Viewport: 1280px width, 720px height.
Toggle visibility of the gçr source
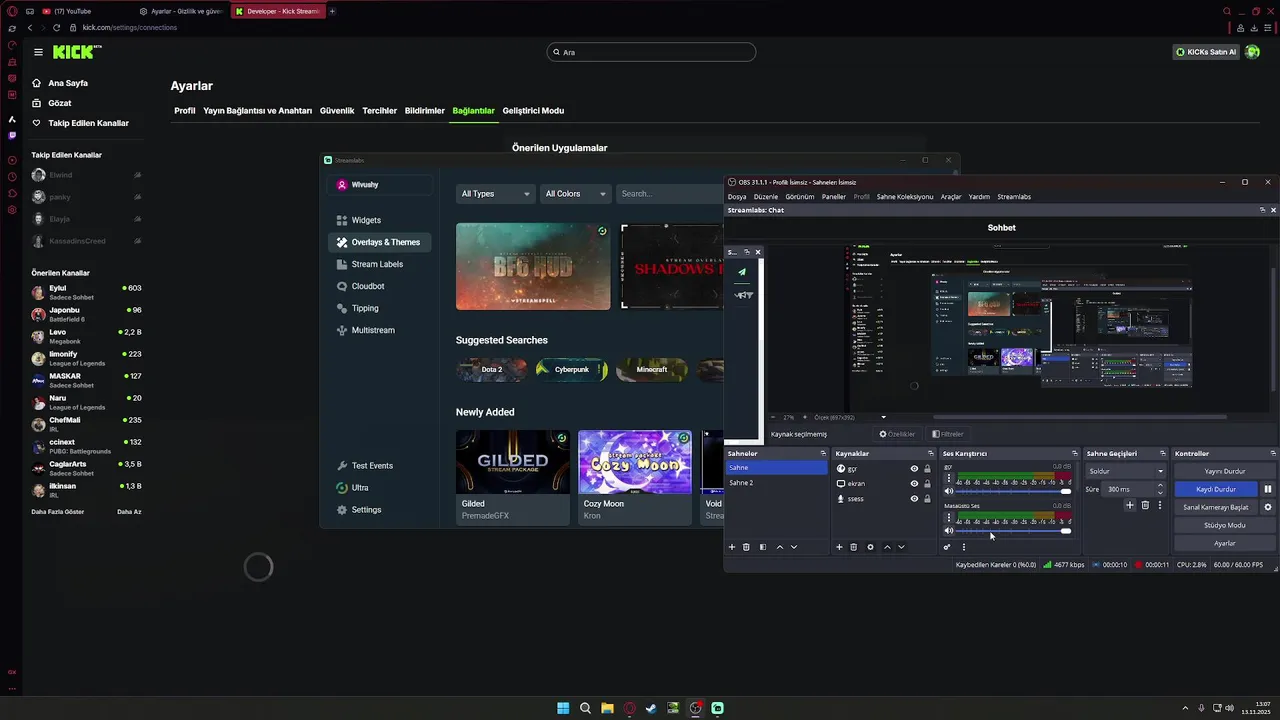[914, 468]
